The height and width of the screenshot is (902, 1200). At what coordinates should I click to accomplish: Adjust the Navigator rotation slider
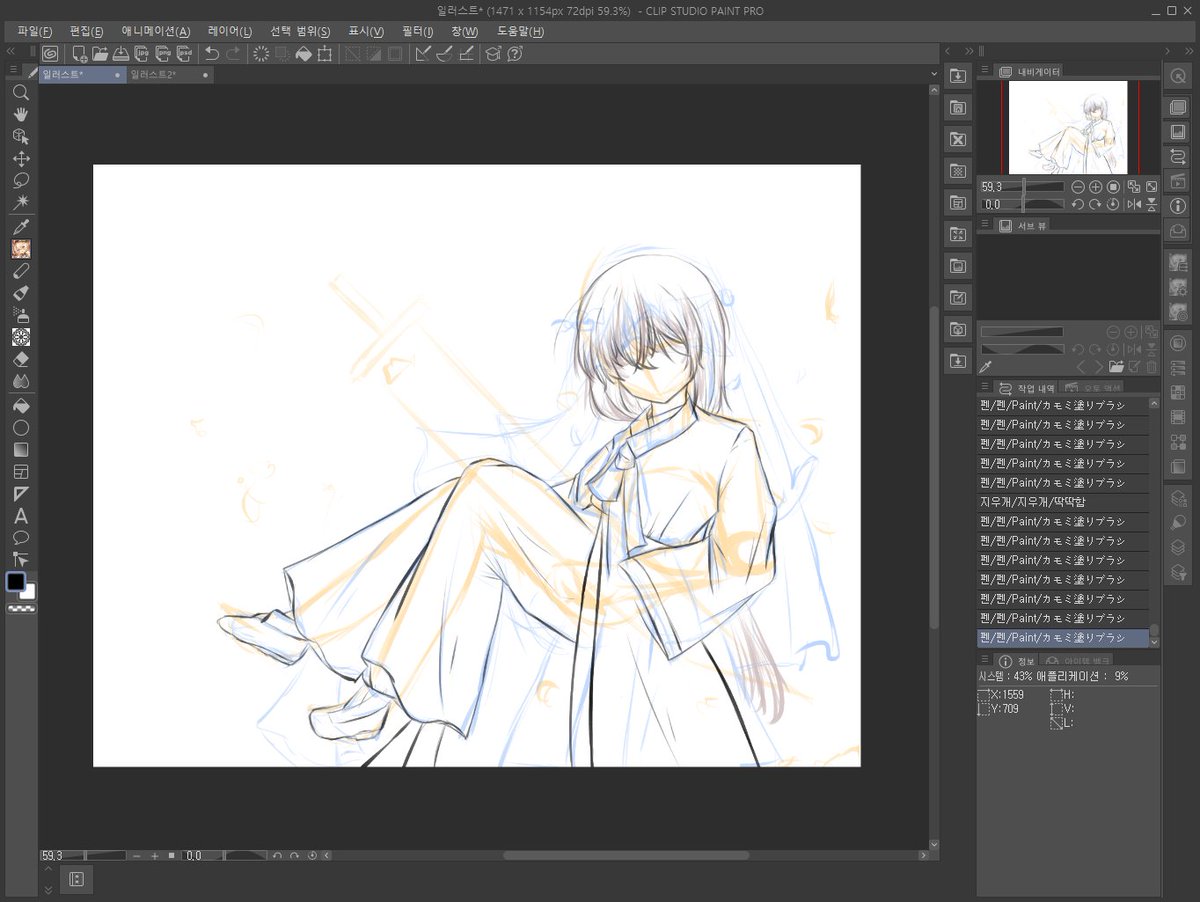pos(1023,204)
